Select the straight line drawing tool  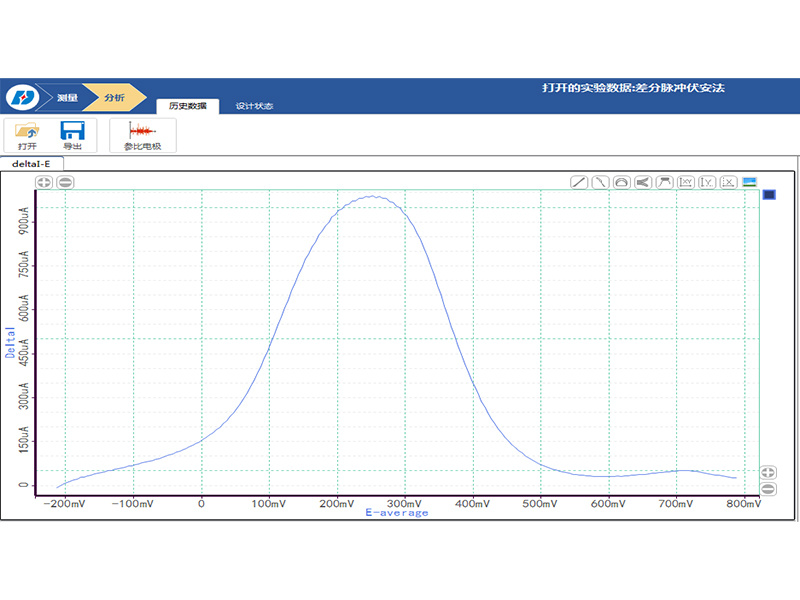pyautogui.click(x=579, y=182)
